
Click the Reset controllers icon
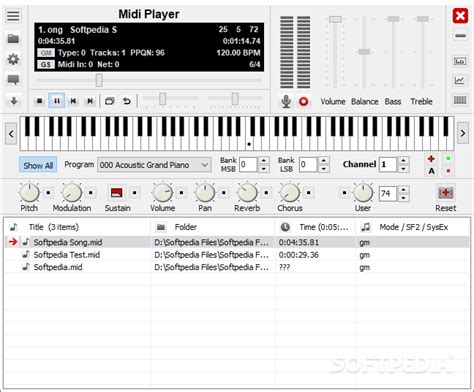(446, 193)
